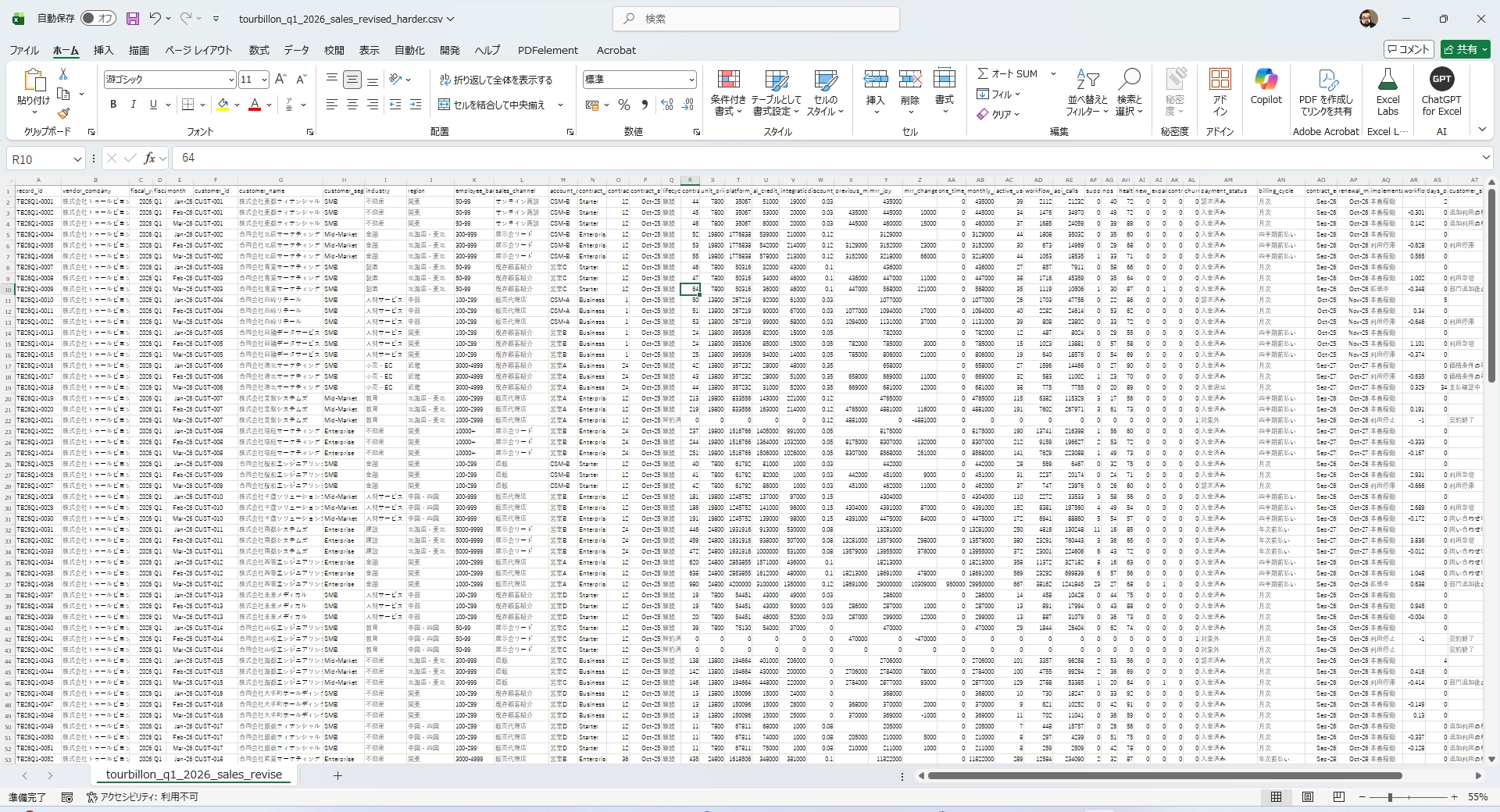
Task: Click the Undo arrow icon
Action: point(155,19)
